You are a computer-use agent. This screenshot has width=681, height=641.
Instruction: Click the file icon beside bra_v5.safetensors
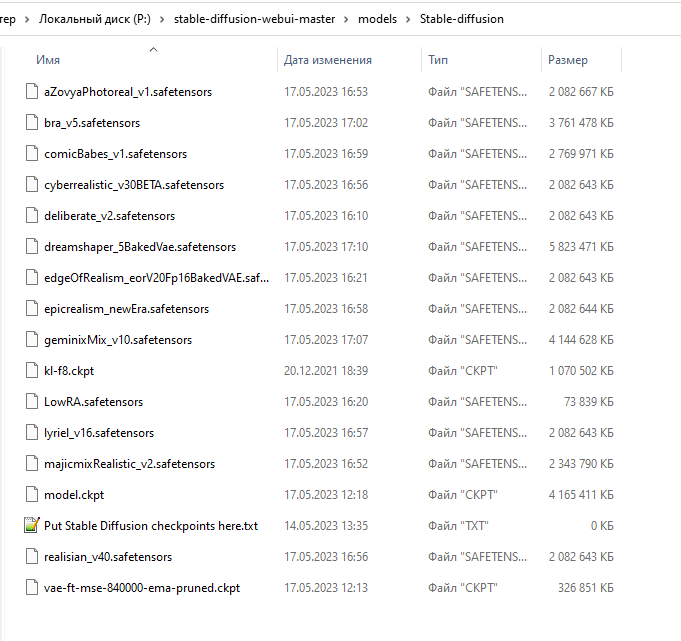[32, 122]
